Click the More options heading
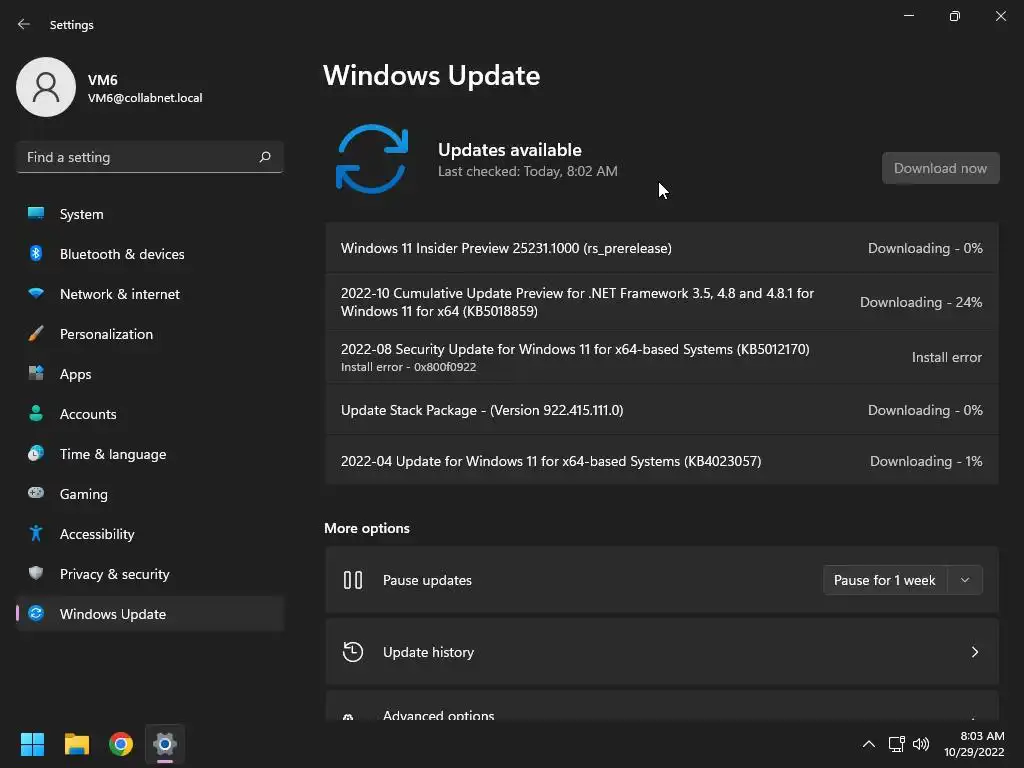Viewport: 1024px width, 768px height. (x=367, y=528)
